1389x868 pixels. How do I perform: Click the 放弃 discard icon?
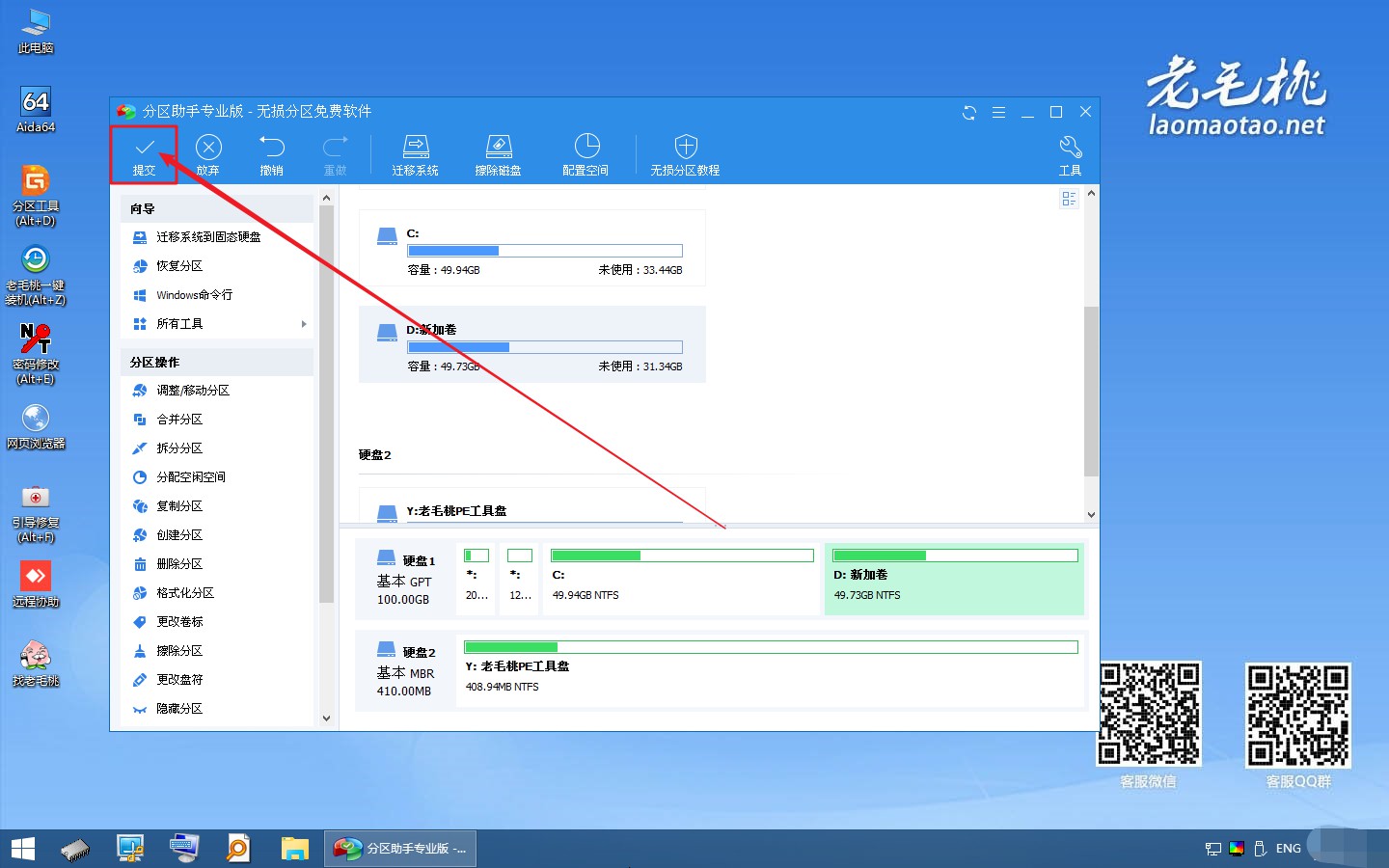tap(208, 147)
